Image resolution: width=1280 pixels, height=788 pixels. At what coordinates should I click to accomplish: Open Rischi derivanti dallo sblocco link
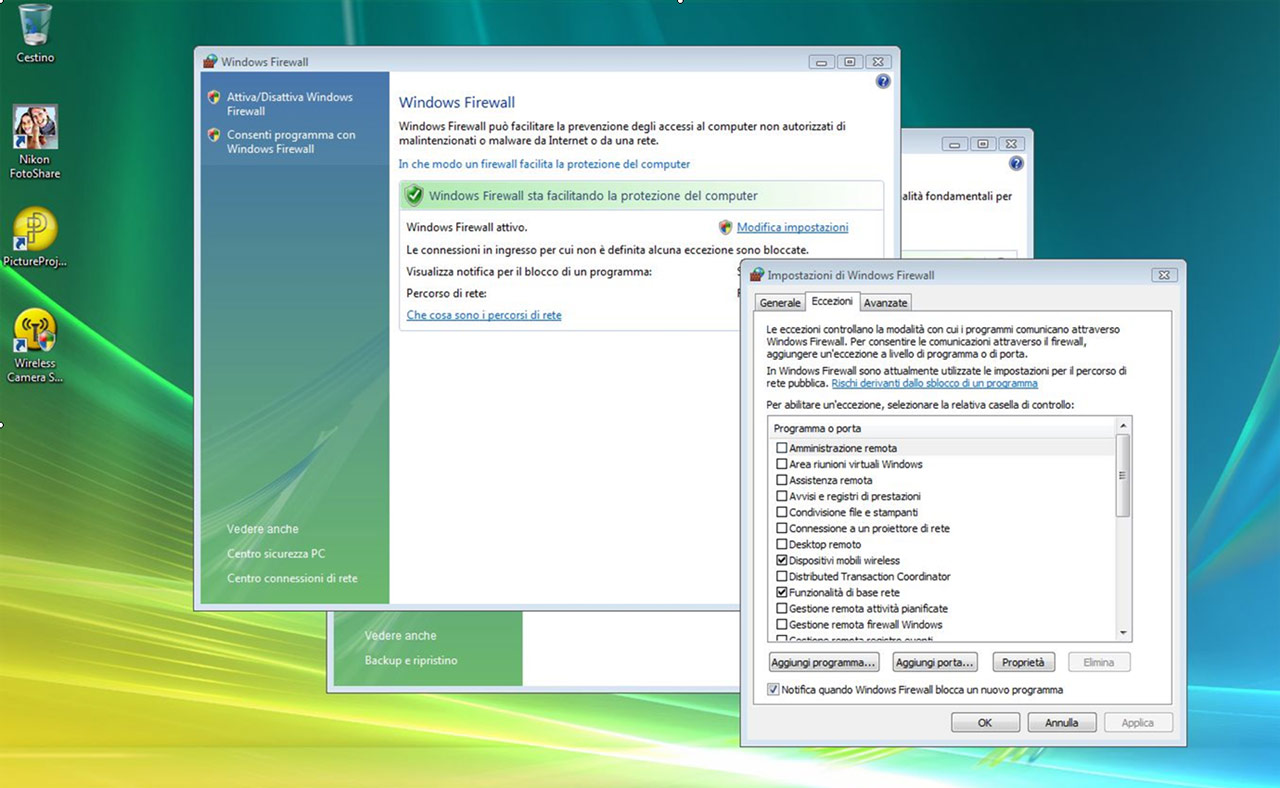(x=934, y=383)
